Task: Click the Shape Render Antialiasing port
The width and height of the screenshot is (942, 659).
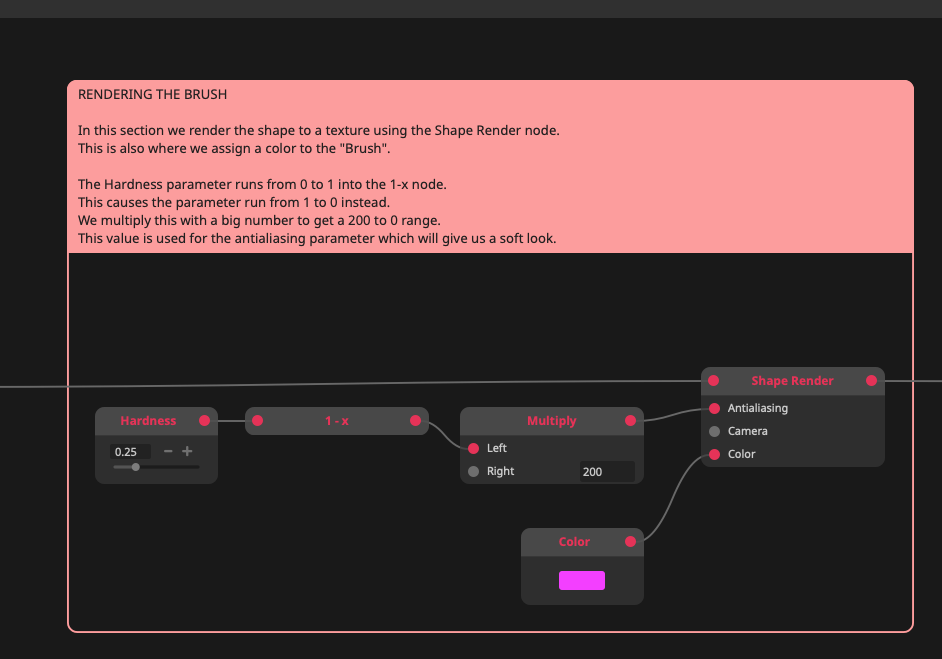Action: tap(715, 408)
